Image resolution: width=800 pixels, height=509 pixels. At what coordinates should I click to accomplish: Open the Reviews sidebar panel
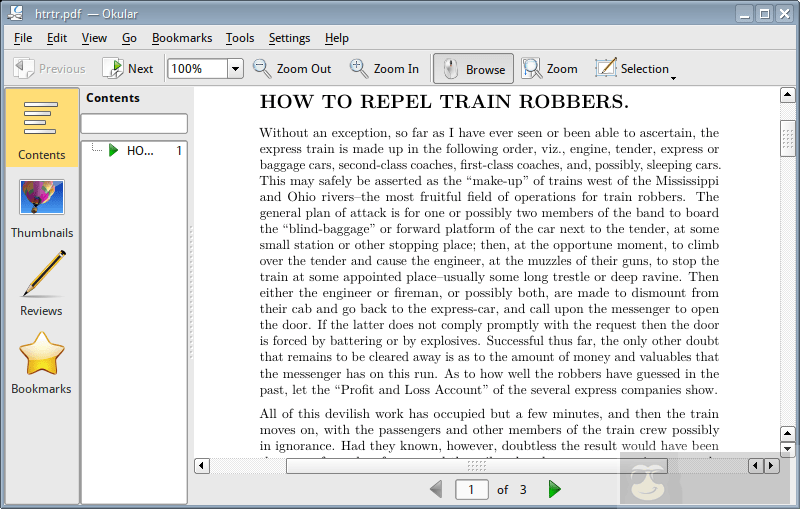tap(42, 284)
